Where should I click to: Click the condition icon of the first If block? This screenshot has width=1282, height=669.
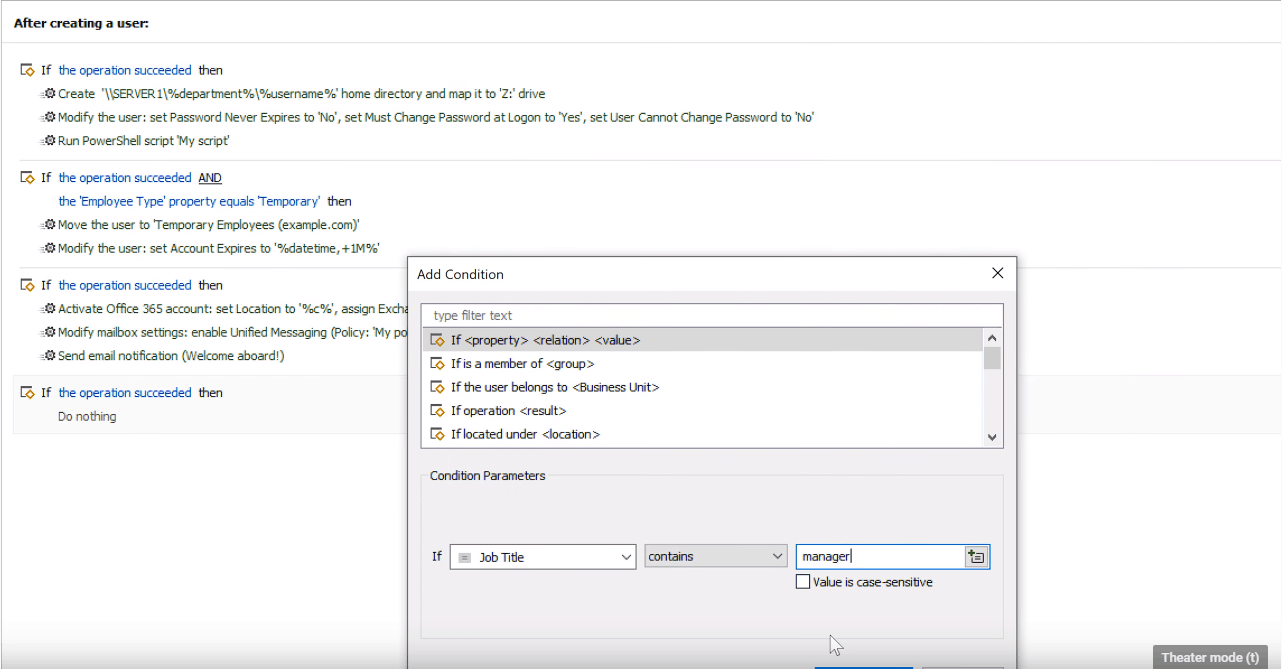click(x=27, y=71)
